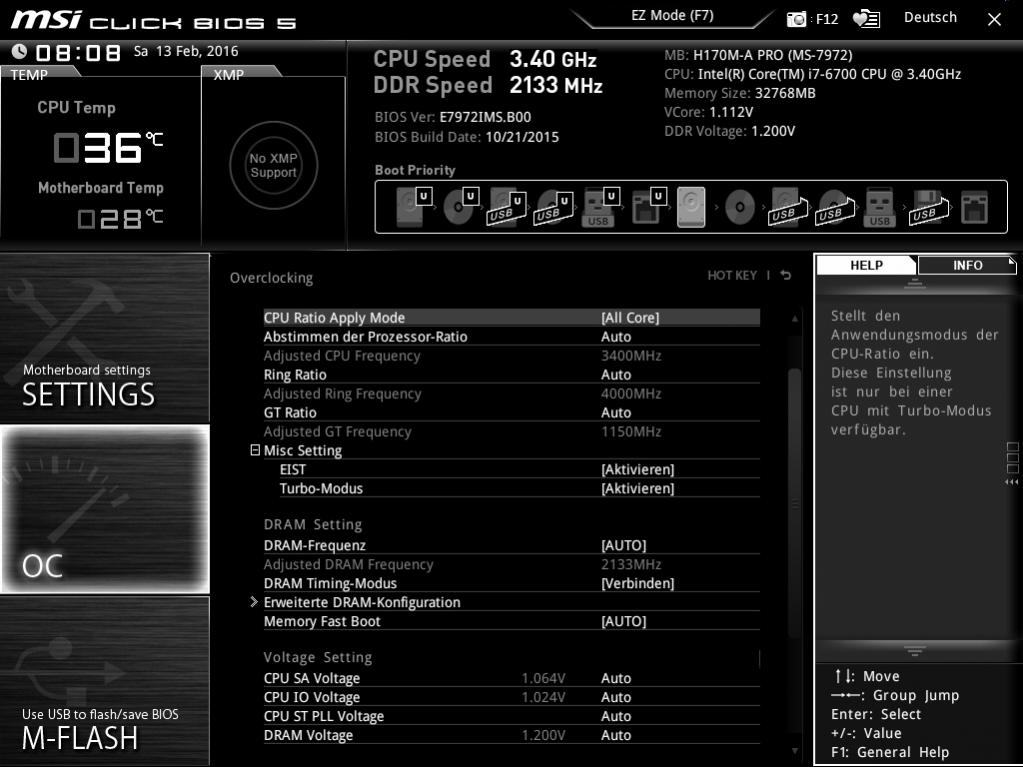
Task: Select the UEFI USB CD/DVD boot icon
Action: [553, 208]
